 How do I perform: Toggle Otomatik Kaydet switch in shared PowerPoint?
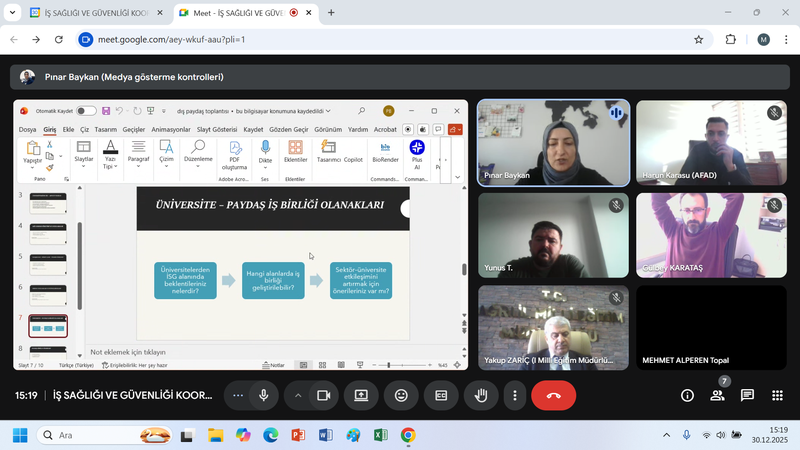[86, 111]
